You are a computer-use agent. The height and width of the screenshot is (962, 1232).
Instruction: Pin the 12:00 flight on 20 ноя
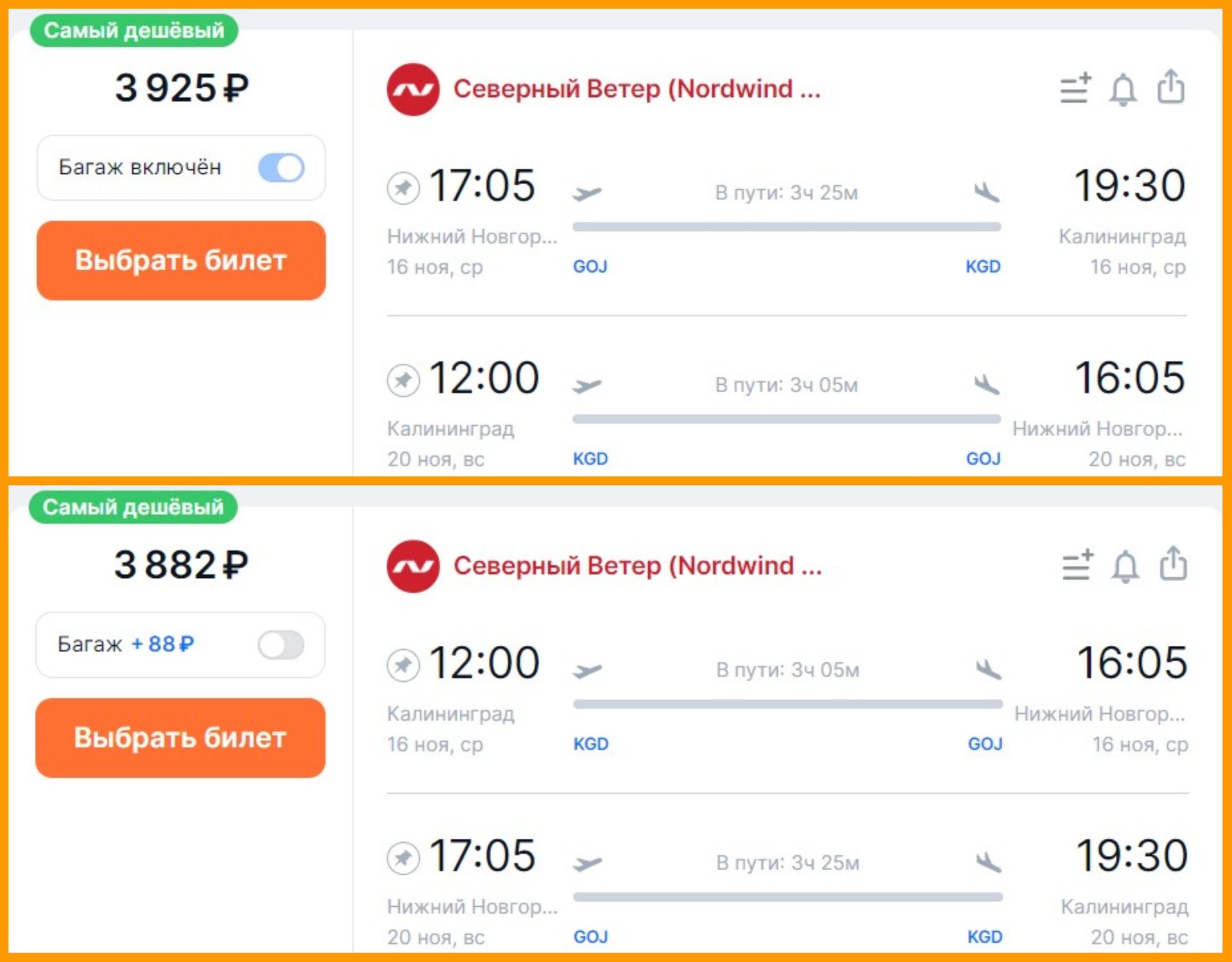point(403,380)
